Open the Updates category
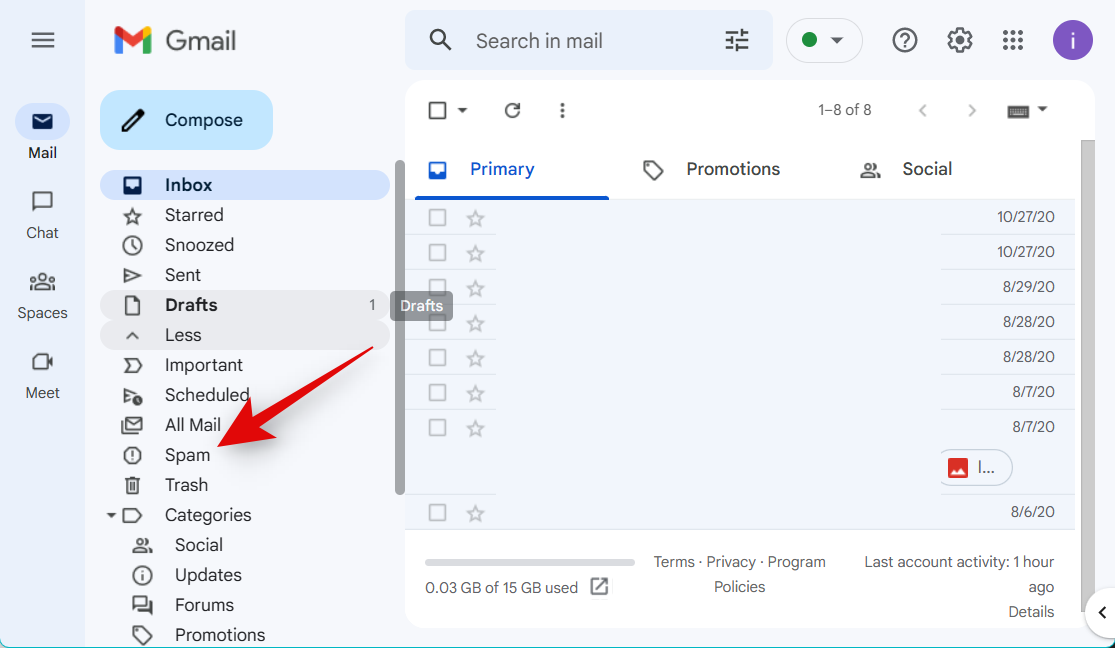The width and height of the screenshot is (1115, 648). click(x=245, y=575)
